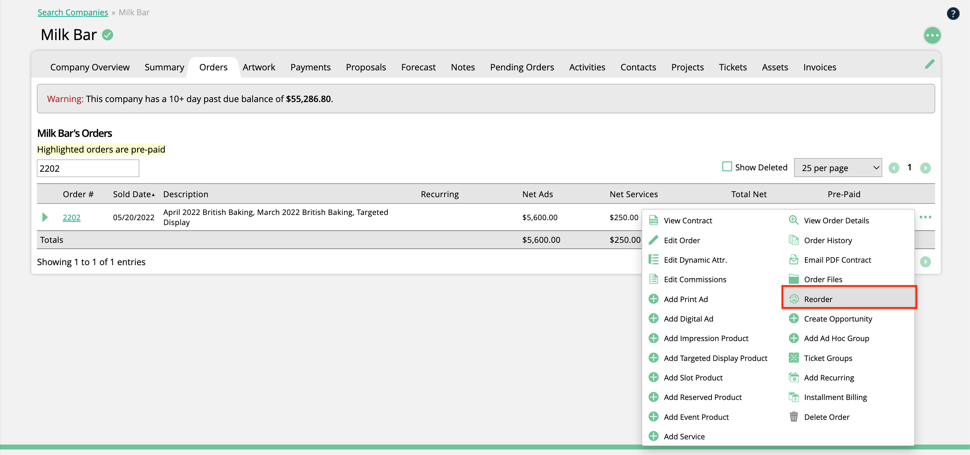
Task: Click the plus icon for Add Event Product
Action: (x=653, y=417)
